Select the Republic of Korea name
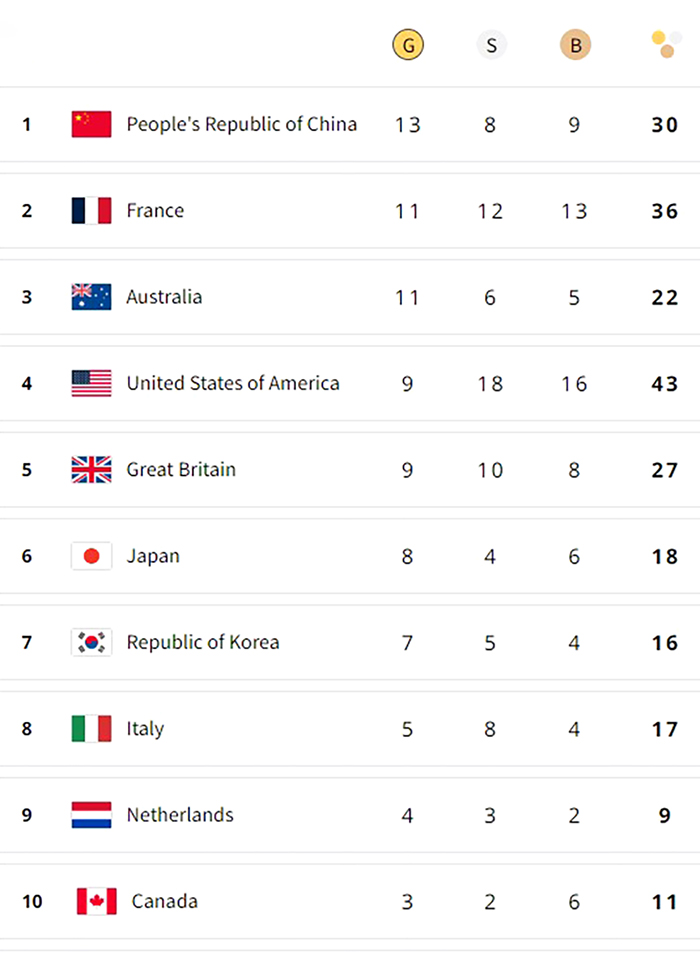Image resolution: width=700 pixels, height=955 pixels. (x=202, y=642)
